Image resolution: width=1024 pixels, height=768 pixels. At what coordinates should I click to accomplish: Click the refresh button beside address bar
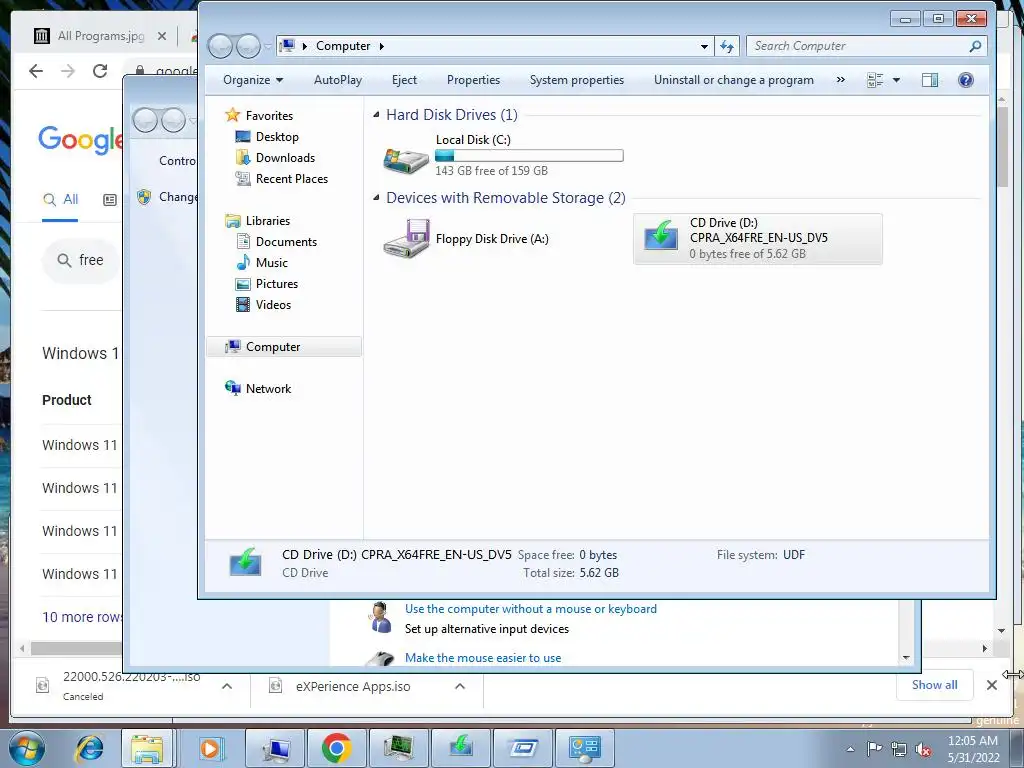point(727,46)
